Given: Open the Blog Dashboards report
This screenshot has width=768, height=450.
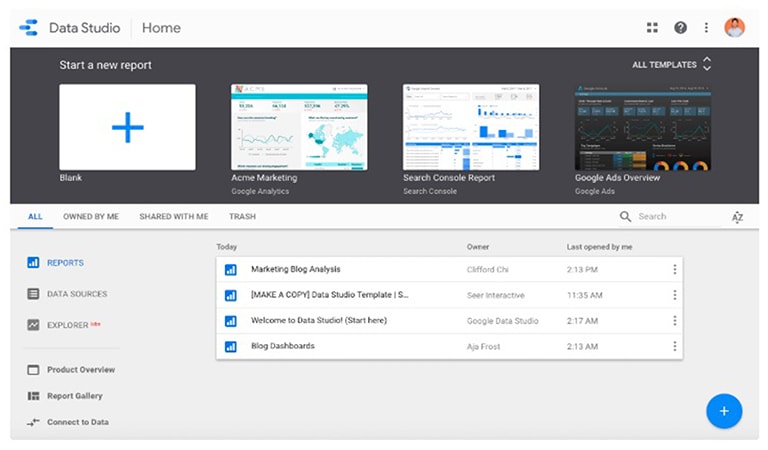Looking at the screenshot, I should [x=283, y=346].
